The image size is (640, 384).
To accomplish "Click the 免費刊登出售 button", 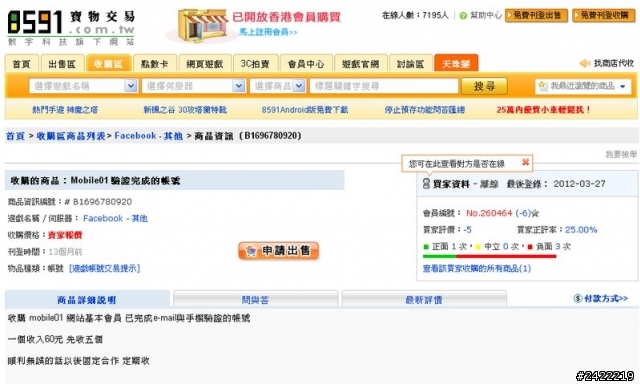I will click(536, 16).
